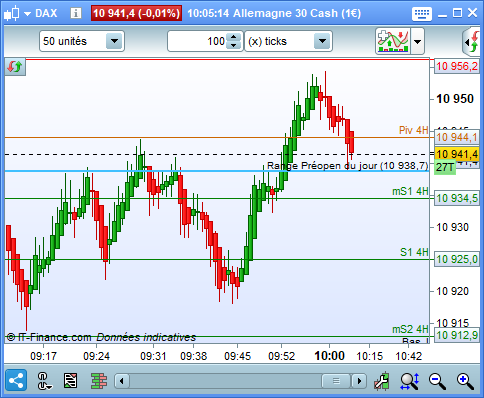Screen dimensions: 484x398
Task: Open the chart style candlestick icon
Action: pos(12,13)
